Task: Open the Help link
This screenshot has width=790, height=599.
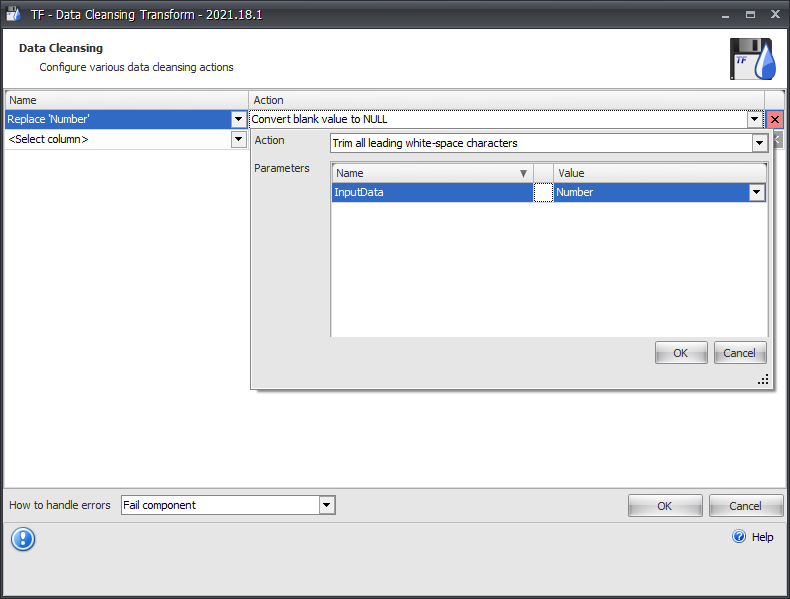Action: pos(762,537)
